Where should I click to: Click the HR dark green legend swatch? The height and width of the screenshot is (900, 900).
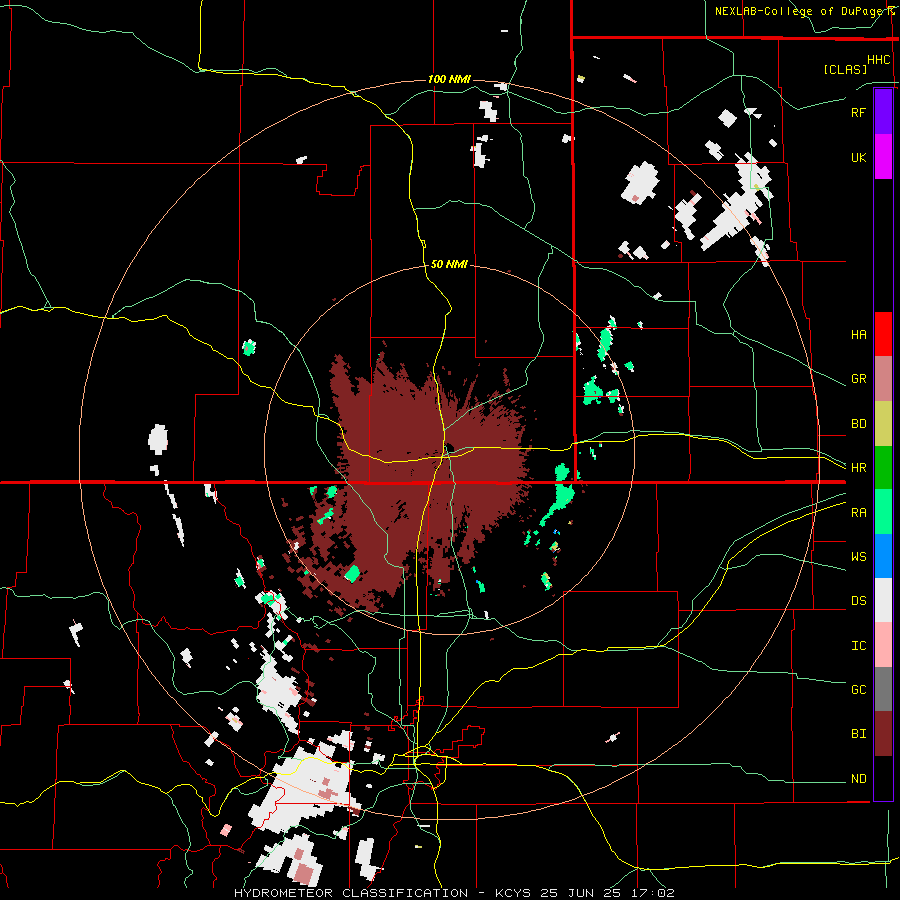point(883,468)
